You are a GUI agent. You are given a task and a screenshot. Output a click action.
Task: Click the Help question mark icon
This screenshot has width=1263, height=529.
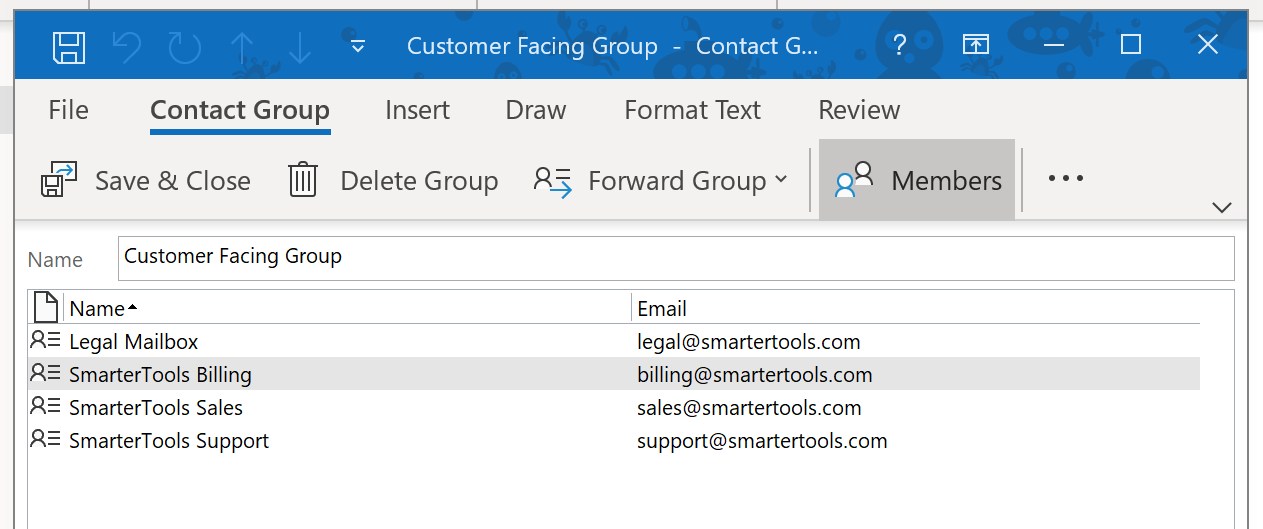900,45
